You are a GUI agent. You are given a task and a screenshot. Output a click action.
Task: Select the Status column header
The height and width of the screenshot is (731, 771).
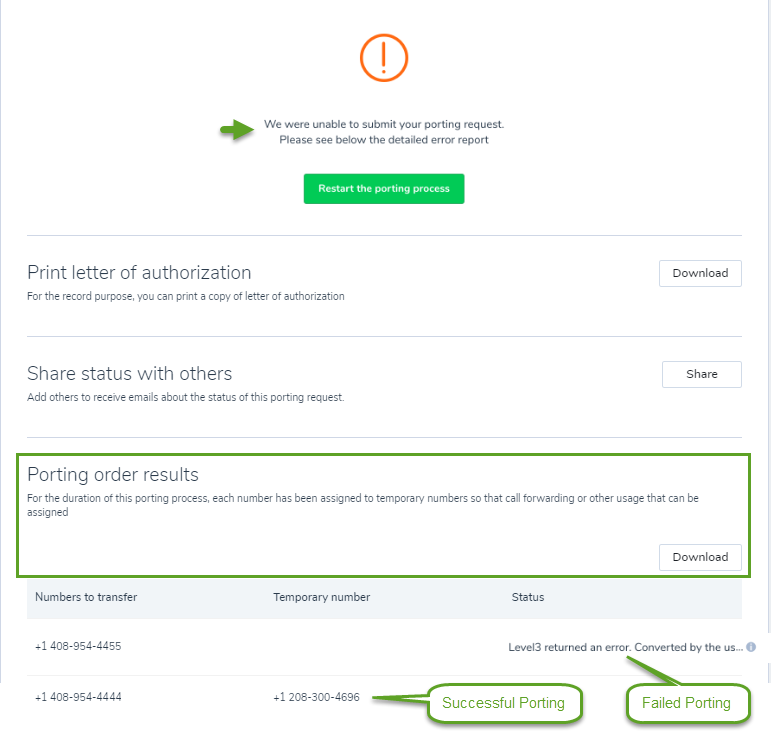[528, 597]
